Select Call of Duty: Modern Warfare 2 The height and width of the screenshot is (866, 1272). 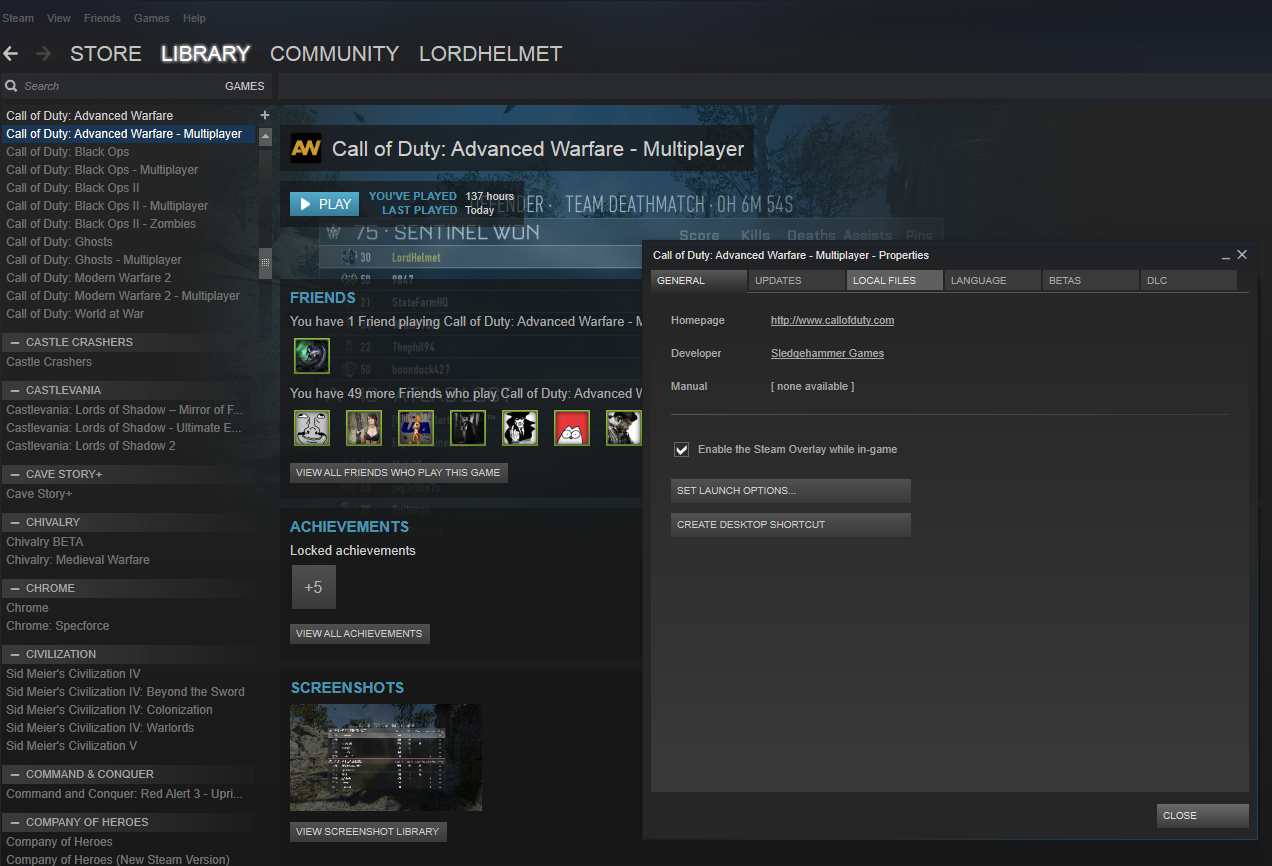[x=89, y=278]
